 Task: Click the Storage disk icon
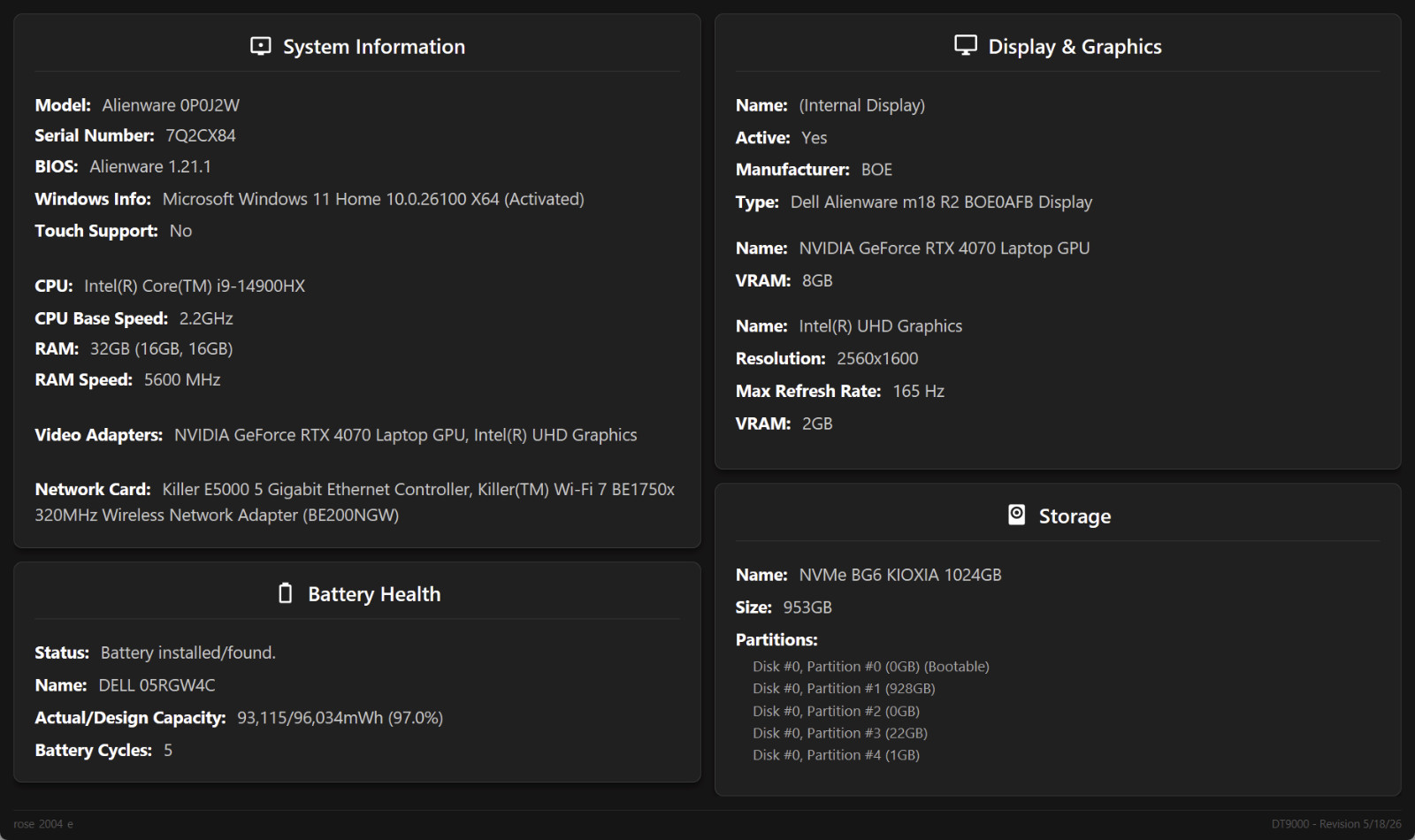[1017, 515]
